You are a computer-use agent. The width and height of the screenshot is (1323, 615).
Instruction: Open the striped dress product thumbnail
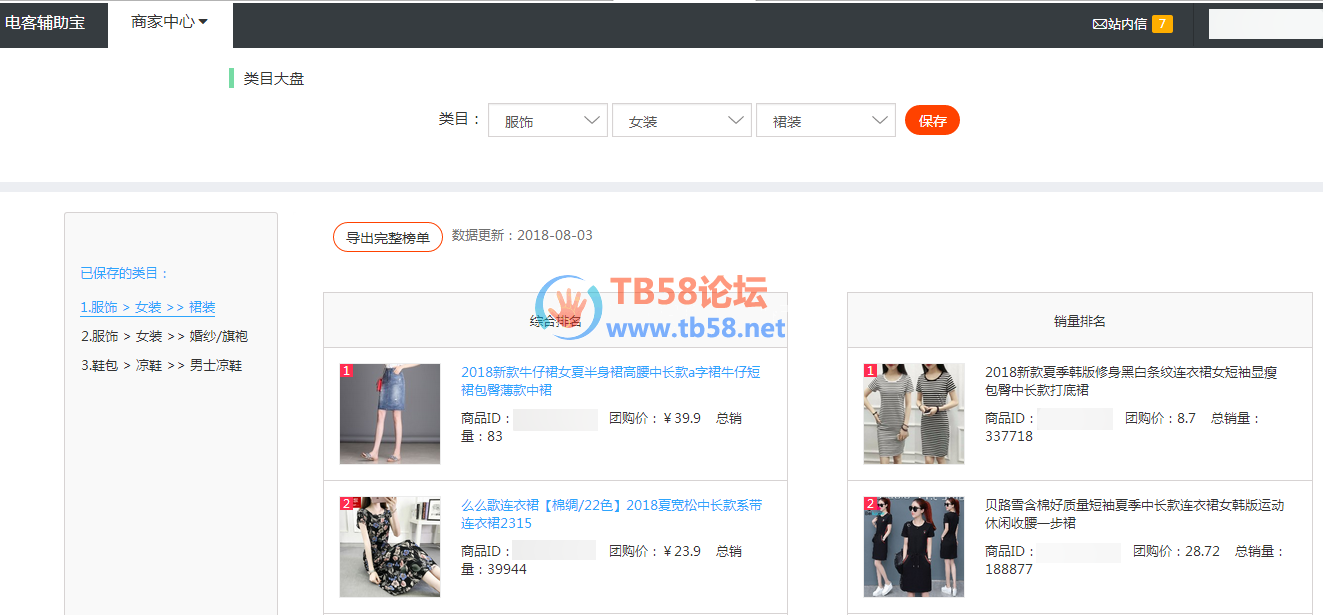click(914, 413)
